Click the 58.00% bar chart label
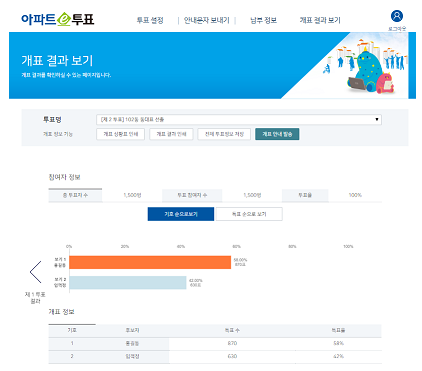 [x=240, y=260]
